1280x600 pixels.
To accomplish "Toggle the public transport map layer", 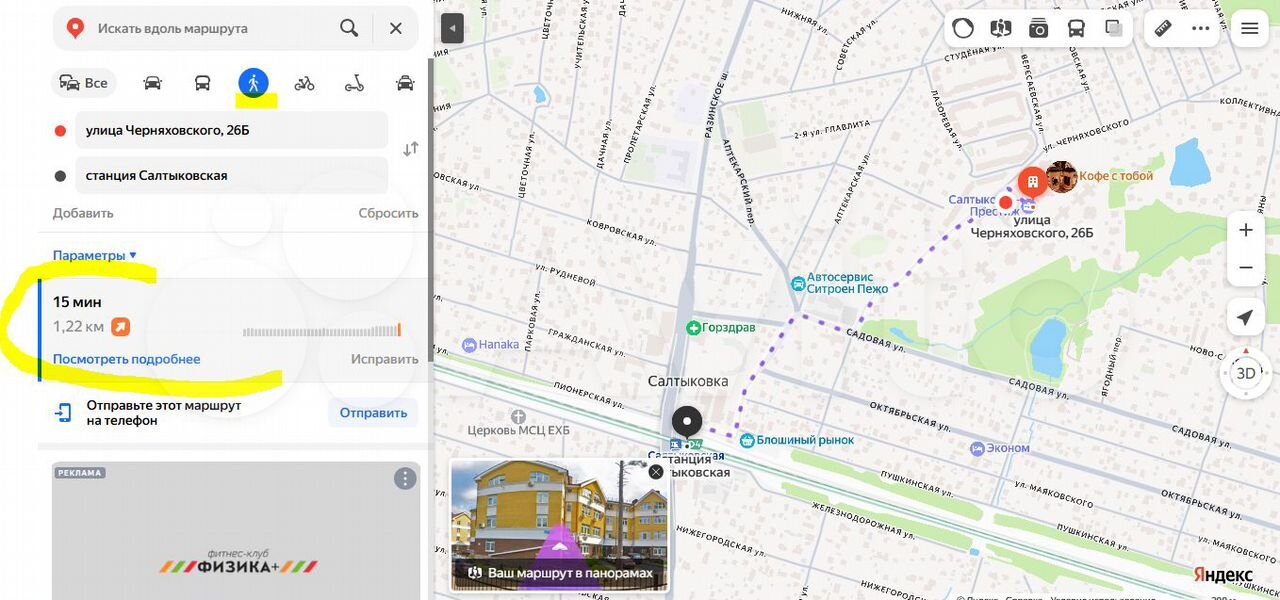I will click(1076, 28).
